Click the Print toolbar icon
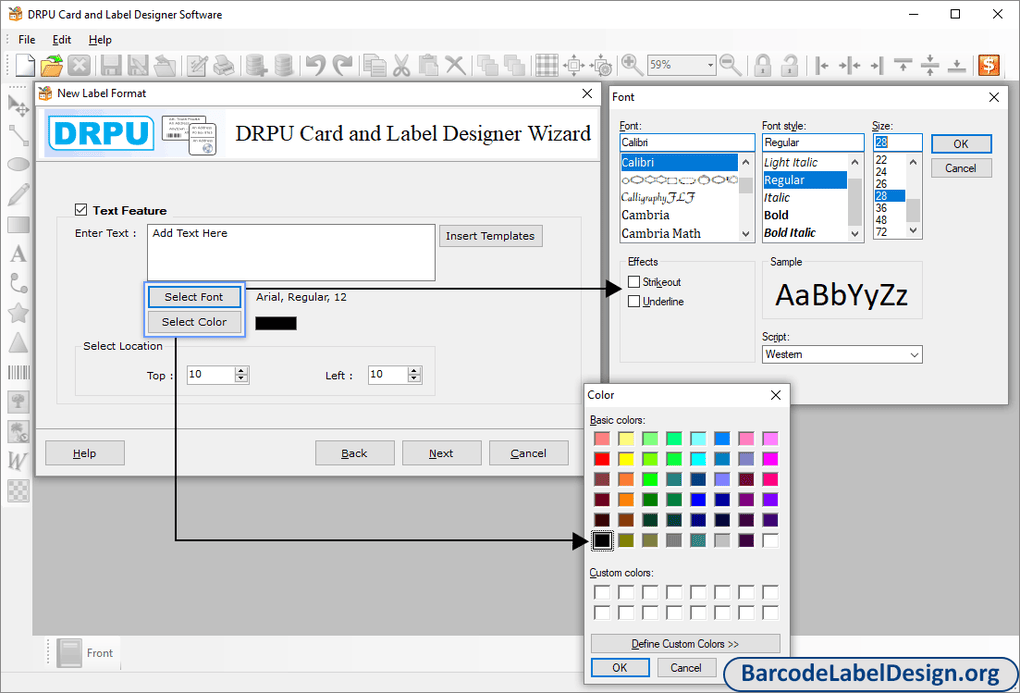Screen dimensions: 1020x693 pos(224,65)
